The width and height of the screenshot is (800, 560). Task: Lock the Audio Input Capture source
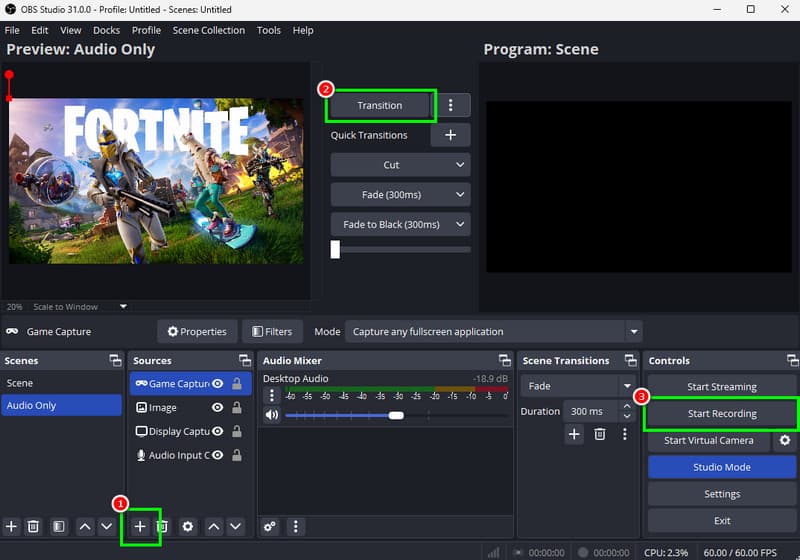tap(237, 455)
